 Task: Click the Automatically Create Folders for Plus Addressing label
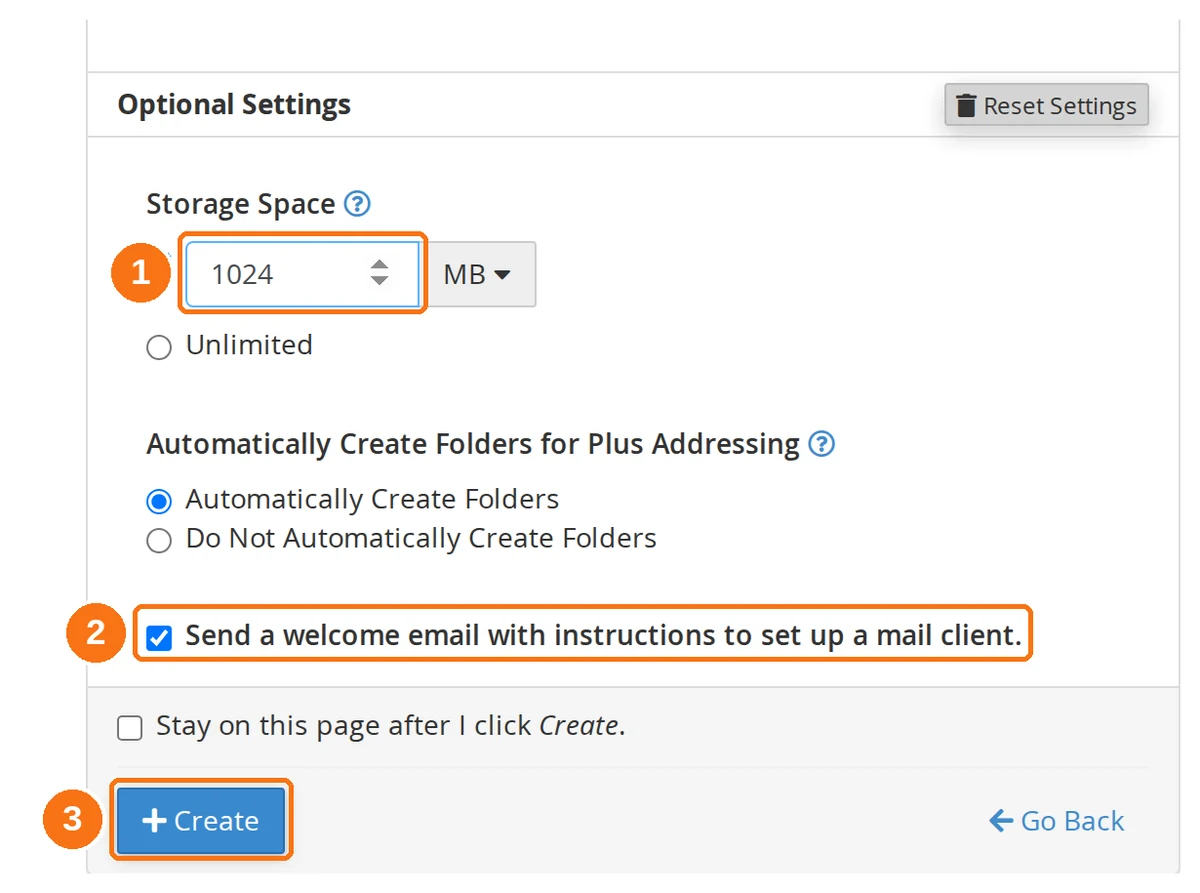coord(473,444)
